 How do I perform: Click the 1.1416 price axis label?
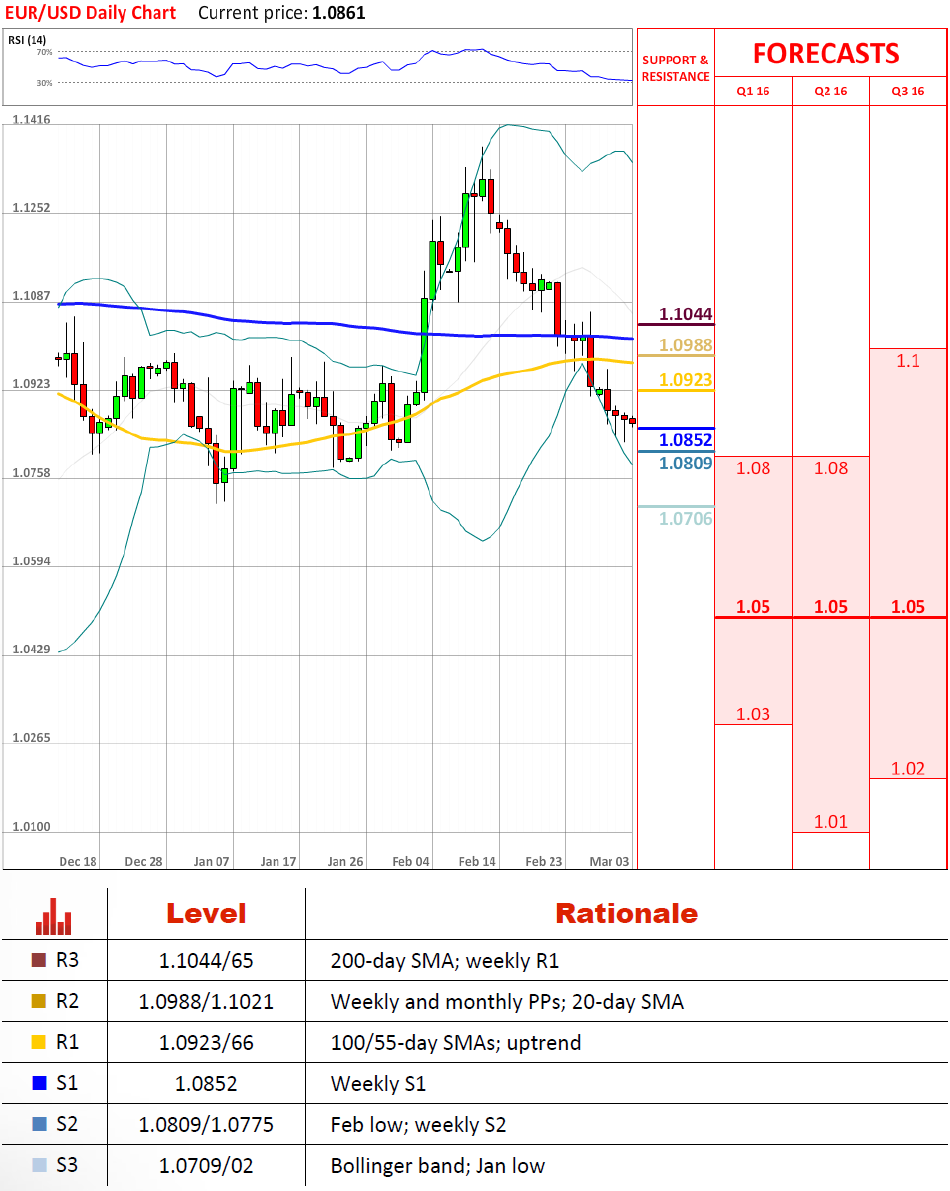point(31,119)
